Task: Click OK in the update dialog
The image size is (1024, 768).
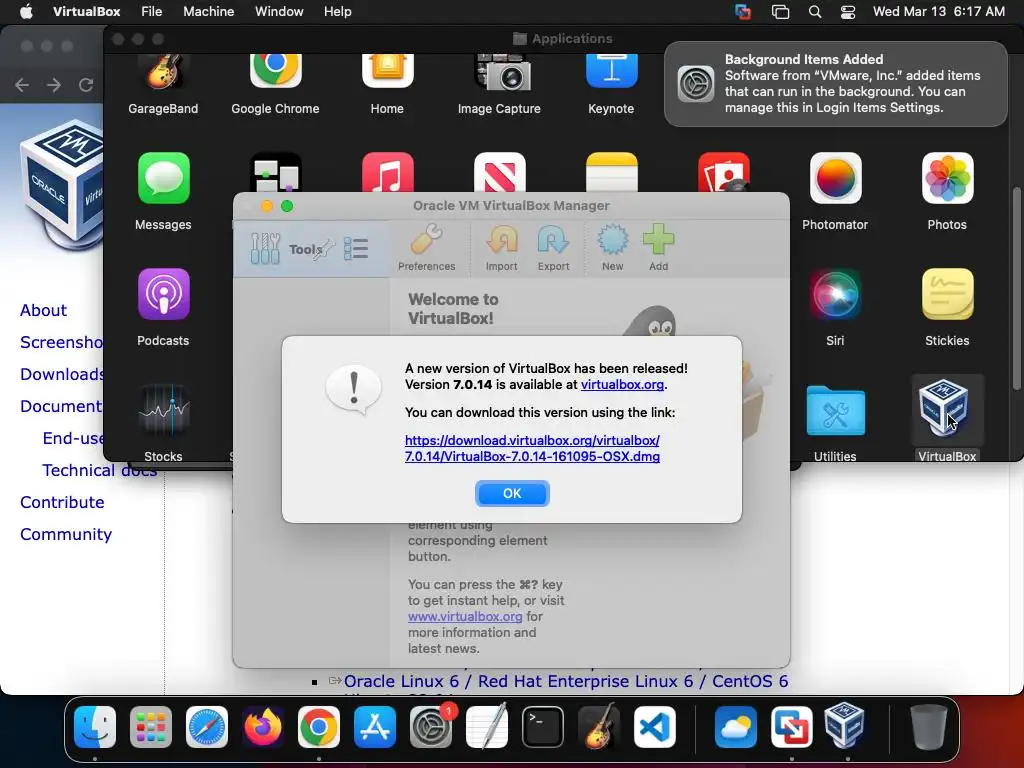Action: tap(512, 493)
